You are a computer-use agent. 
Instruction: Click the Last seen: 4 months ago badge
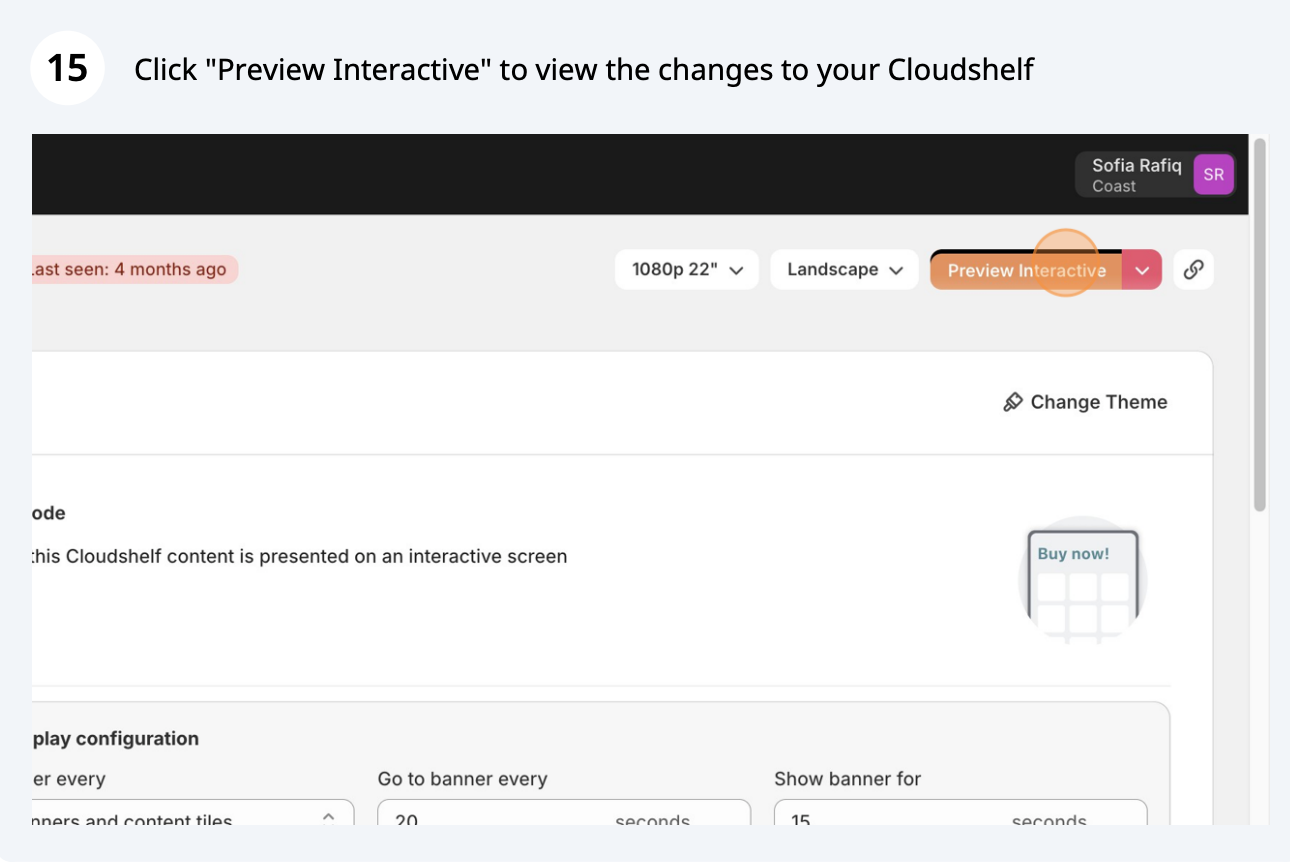[x=133, y=269]
